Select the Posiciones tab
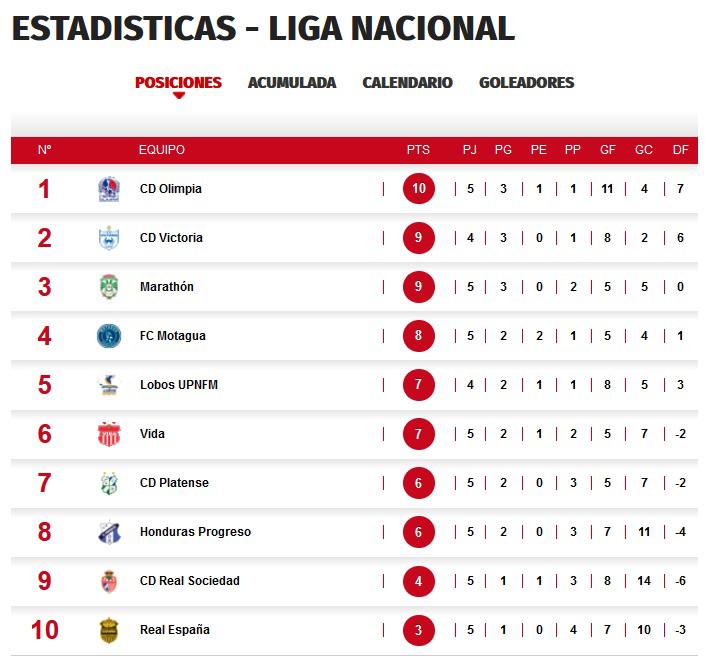This screenshot has width=715, height=672. (x=178, y=83)
